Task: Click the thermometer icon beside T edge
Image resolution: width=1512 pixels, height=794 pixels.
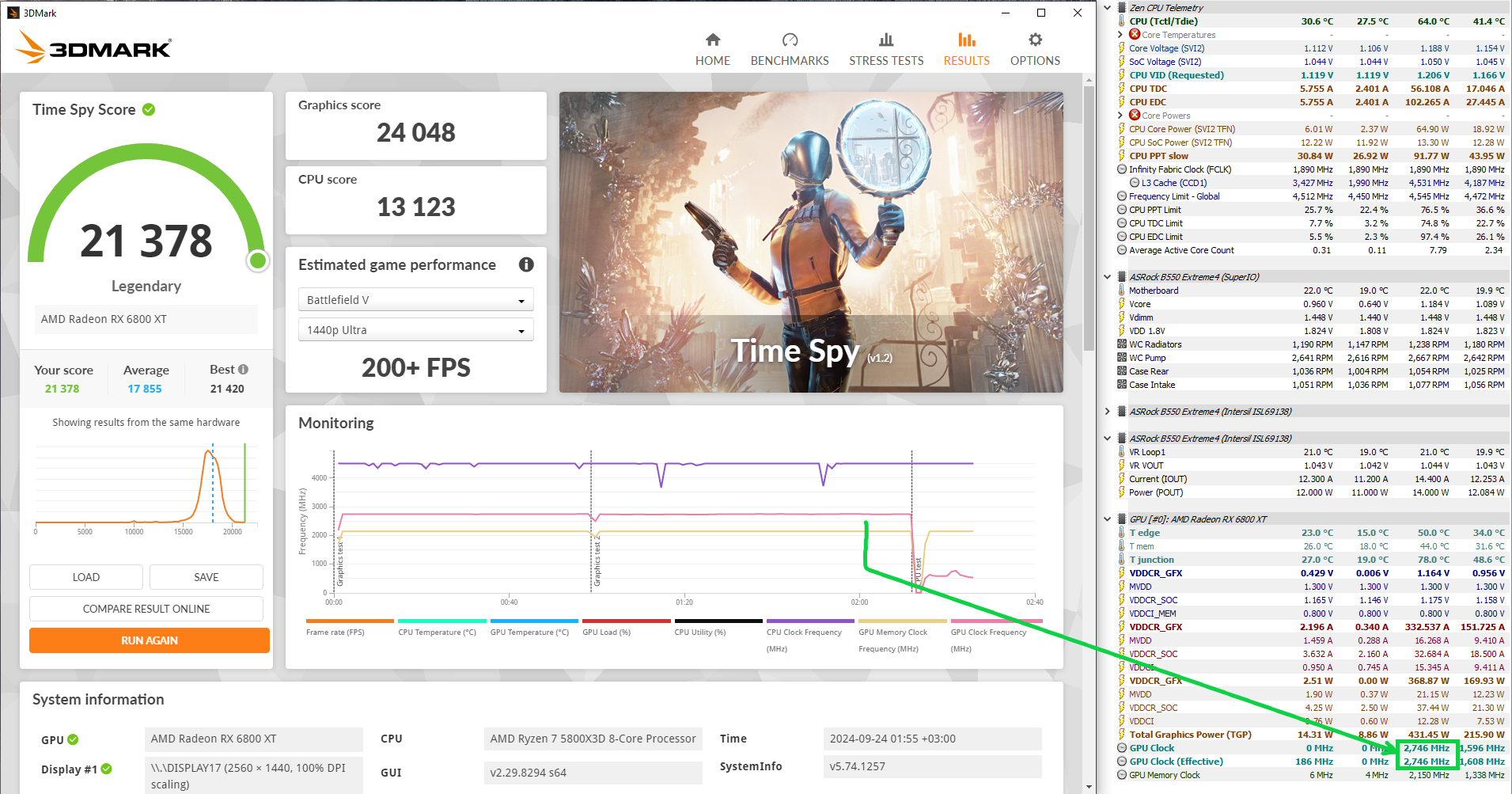Action: (1122, 533)
